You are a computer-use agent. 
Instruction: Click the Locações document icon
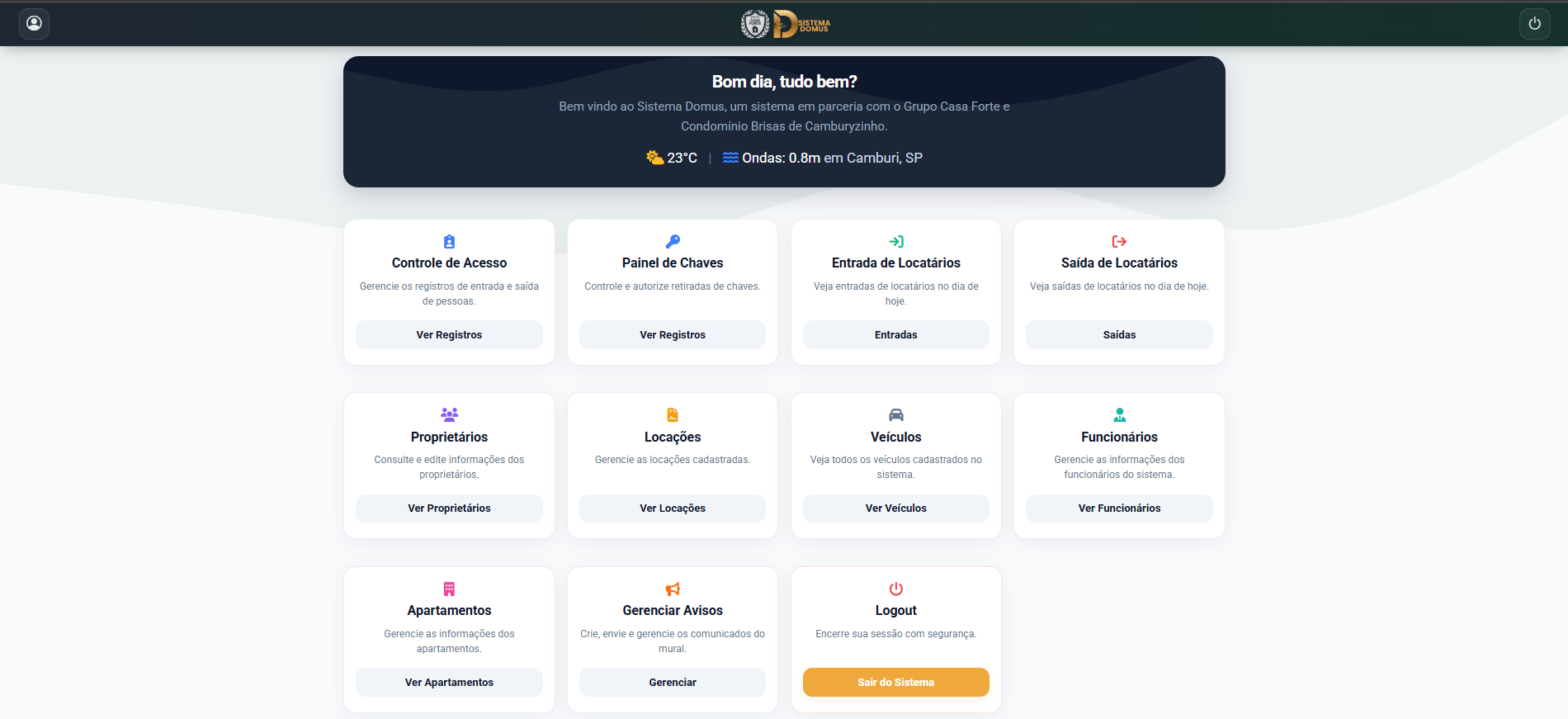(x=673, y=415)
